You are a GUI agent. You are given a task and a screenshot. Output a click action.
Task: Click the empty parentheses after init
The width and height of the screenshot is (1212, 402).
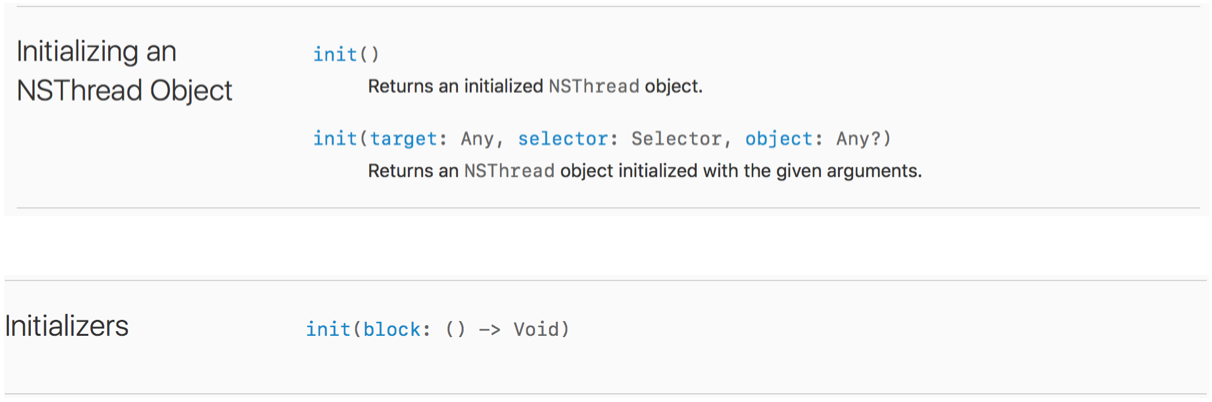pyautogui.click(x=369, y=54)
